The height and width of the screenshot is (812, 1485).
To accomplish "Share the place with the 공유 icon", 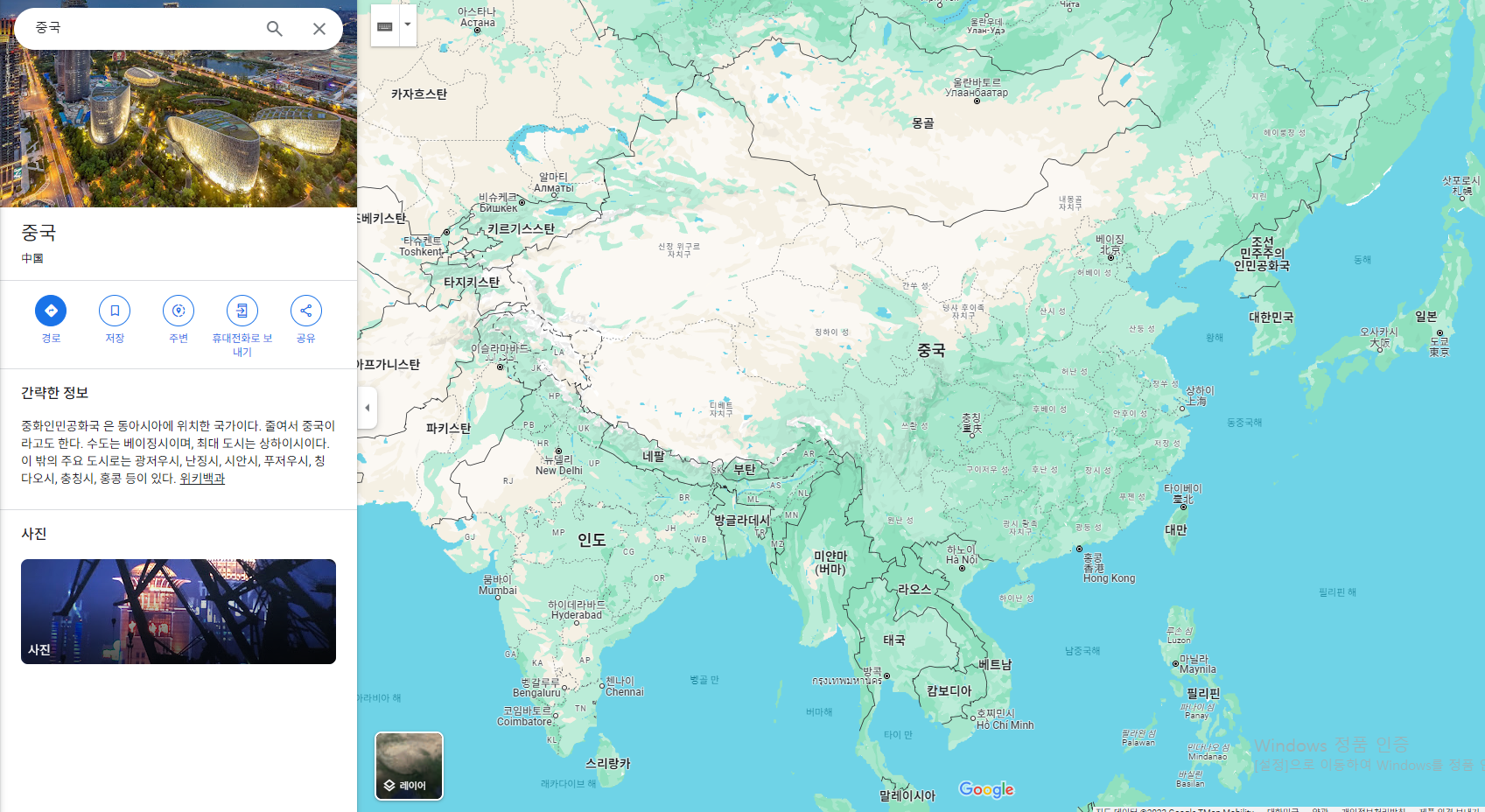I will 306,311.
